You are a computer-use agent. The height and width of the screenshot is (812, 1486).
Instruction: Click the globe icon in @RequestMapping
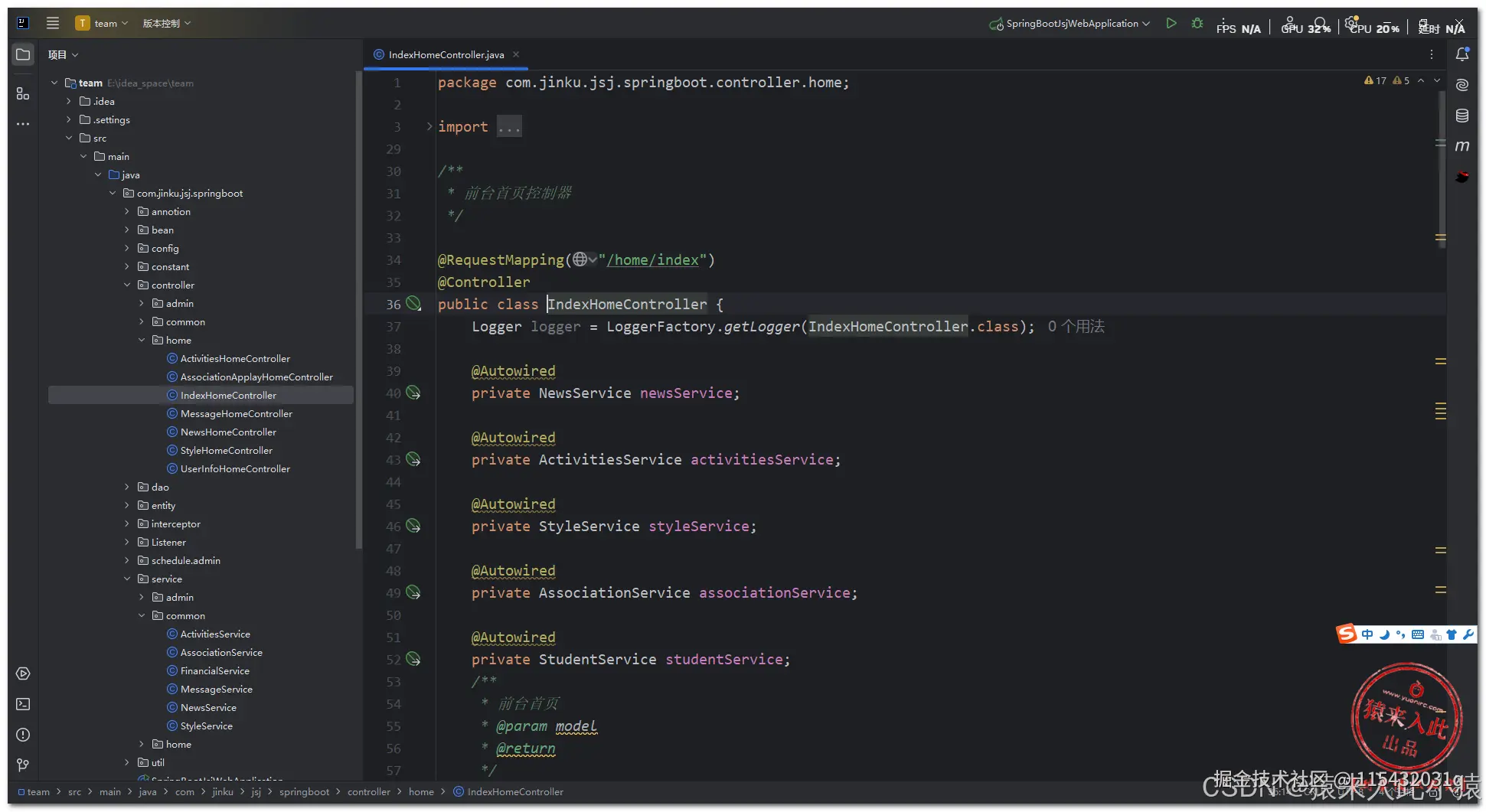pos(580,259)
